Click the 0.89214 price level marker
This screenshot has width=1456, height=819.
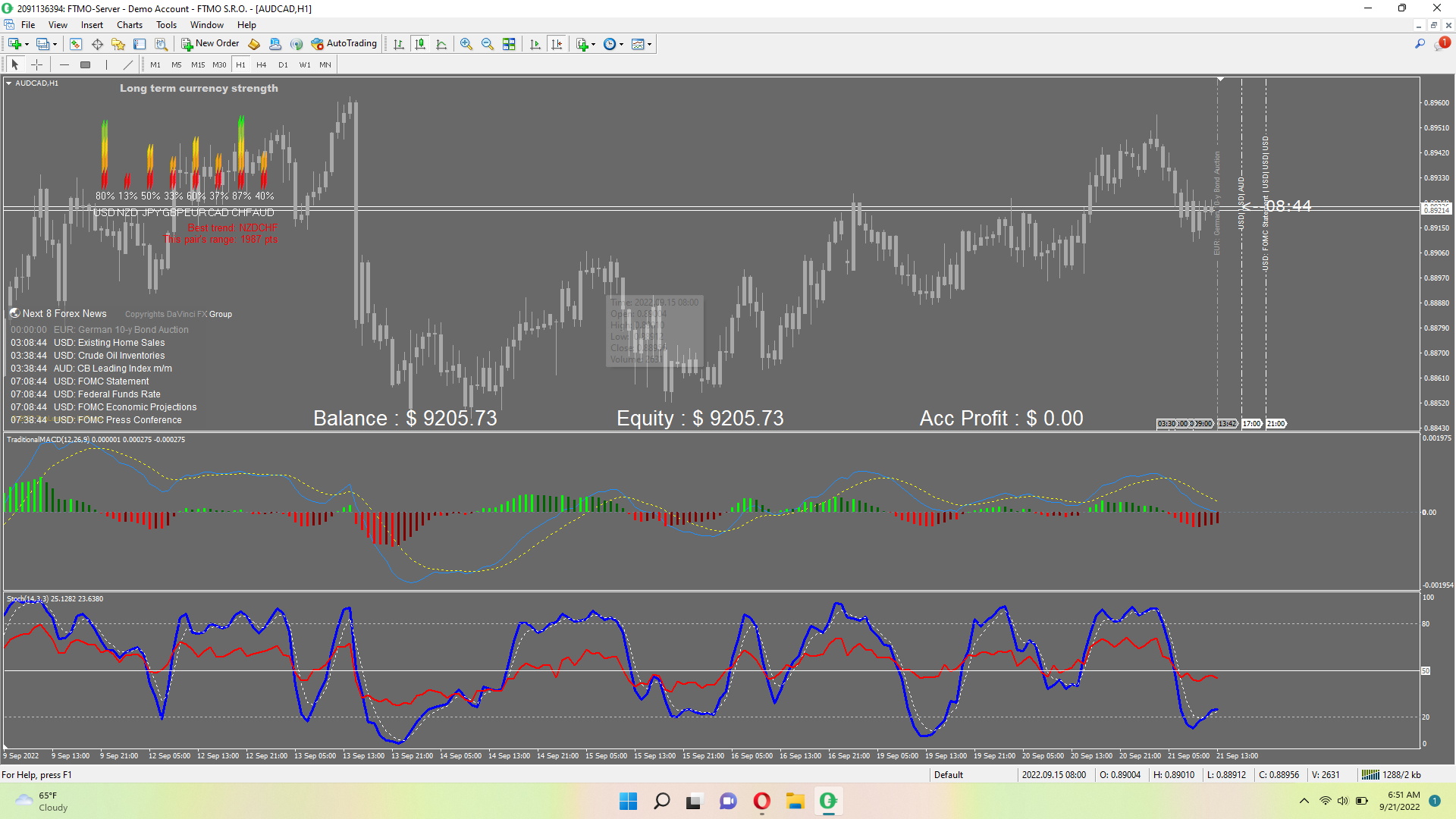(x=1436, y=210)
